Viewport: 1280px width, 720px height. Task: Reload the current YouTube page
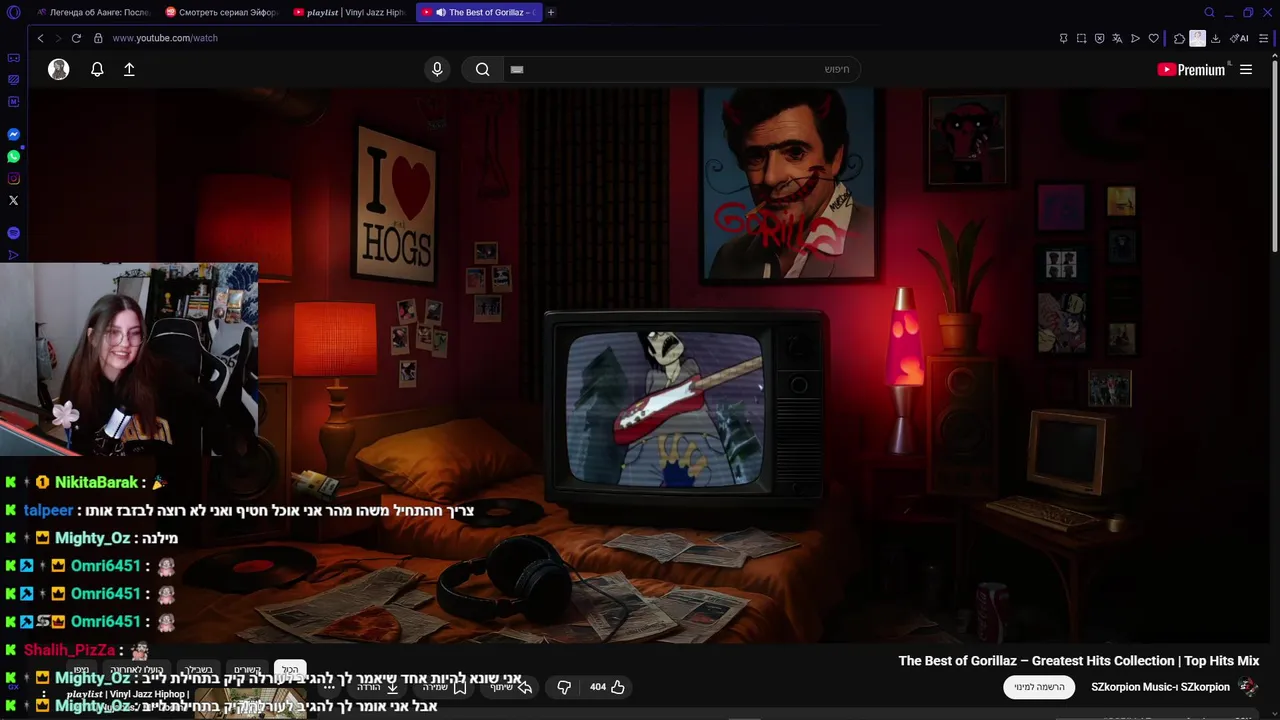(x=75, y=38)
